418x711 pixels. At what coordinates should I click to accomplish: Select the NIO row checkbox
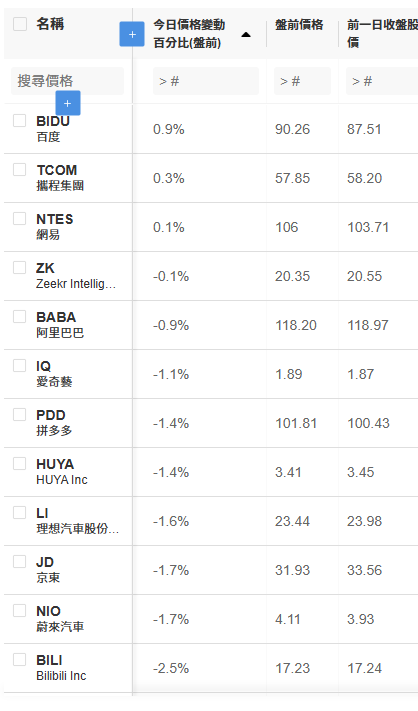pyautogui.click(x=19, y=610)
